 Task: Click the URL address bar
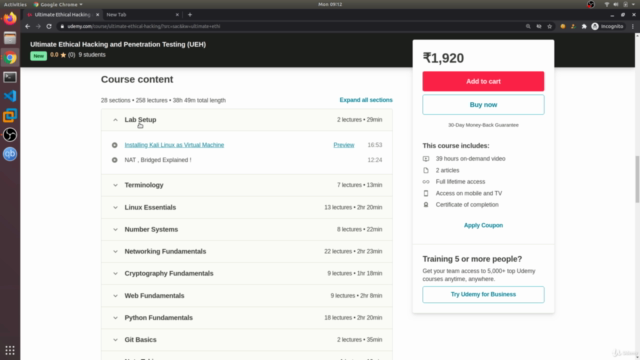pos(290,26)
